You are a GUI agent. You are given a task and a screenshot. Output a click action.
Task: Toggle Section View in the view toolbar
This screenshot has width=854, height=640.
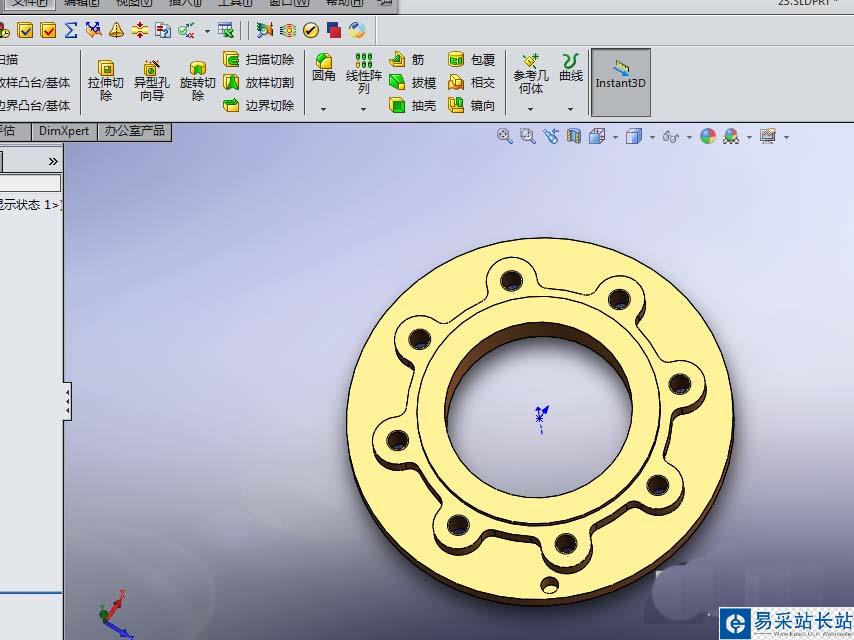pyautogui.click(x=574, y=136)
